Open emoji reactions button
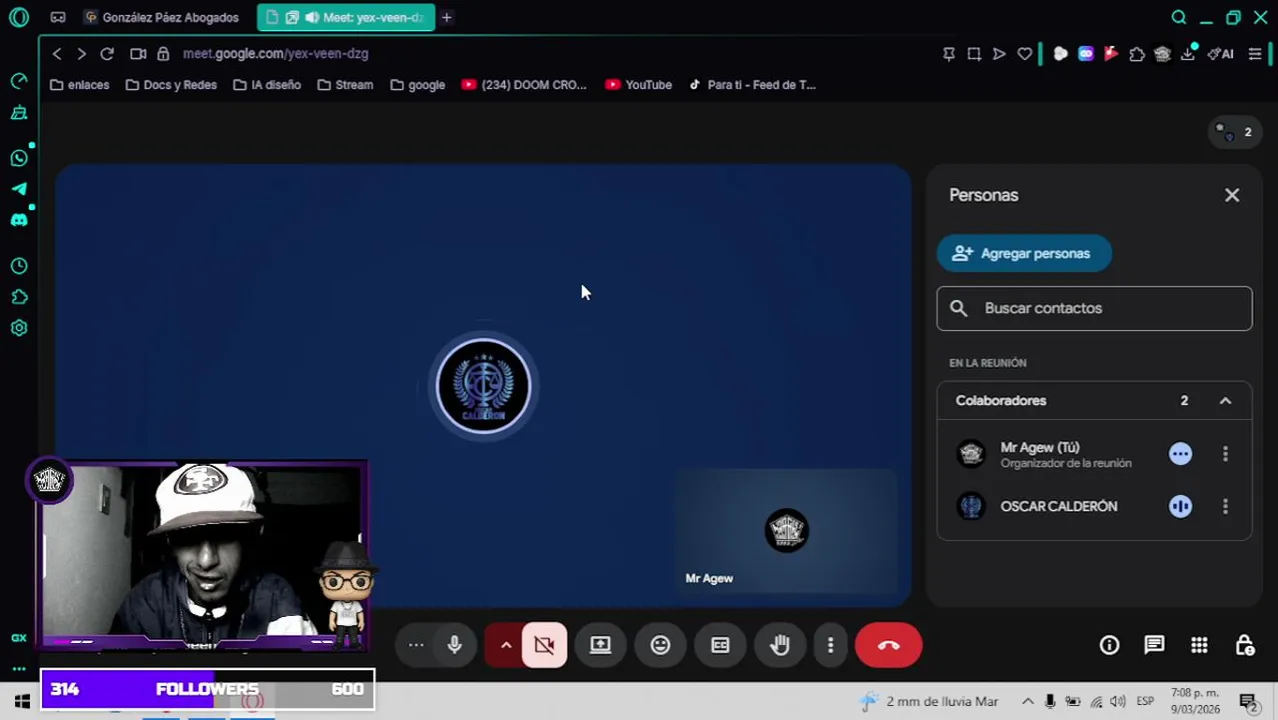This screenshot has height=720, width=1278. (660, 645)
